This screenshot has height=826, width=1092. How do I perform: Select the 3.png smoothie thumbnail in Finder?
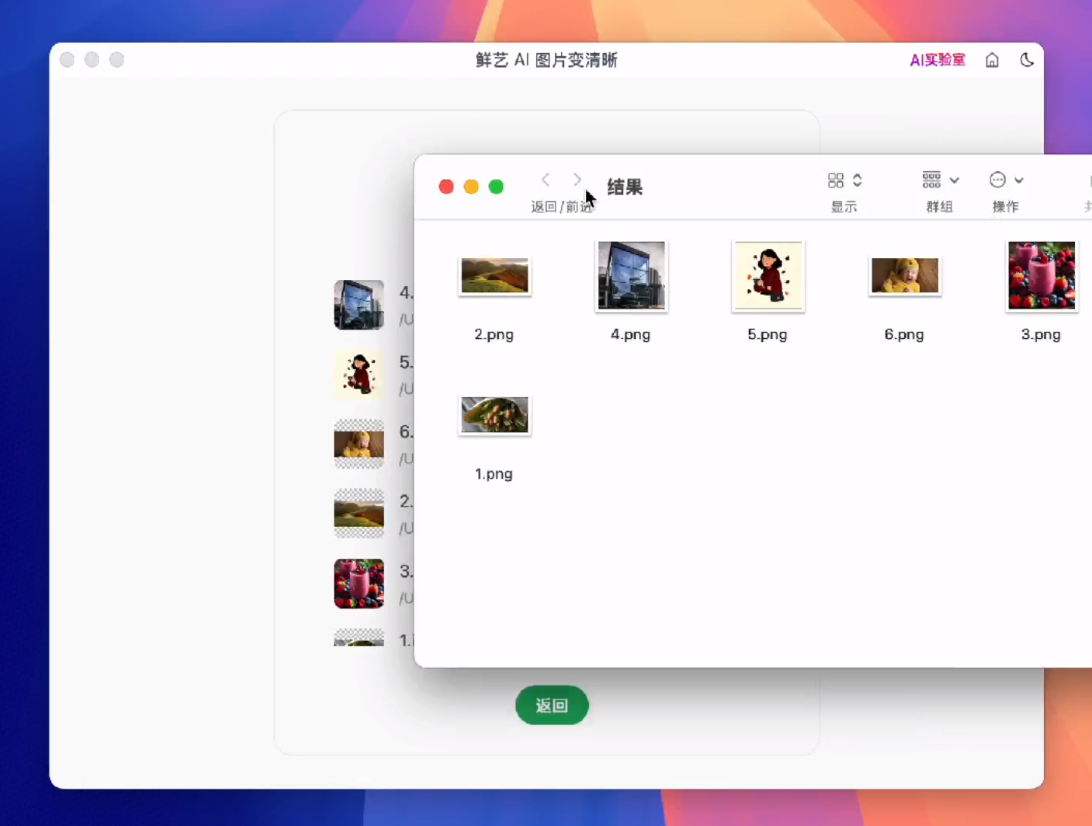(x=1041, y=276)
